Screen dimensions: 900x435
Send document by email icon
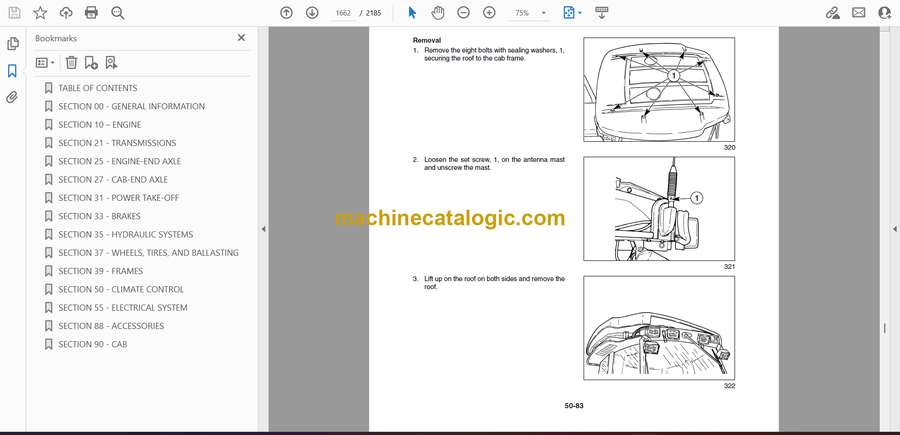[x=858, y=13]
